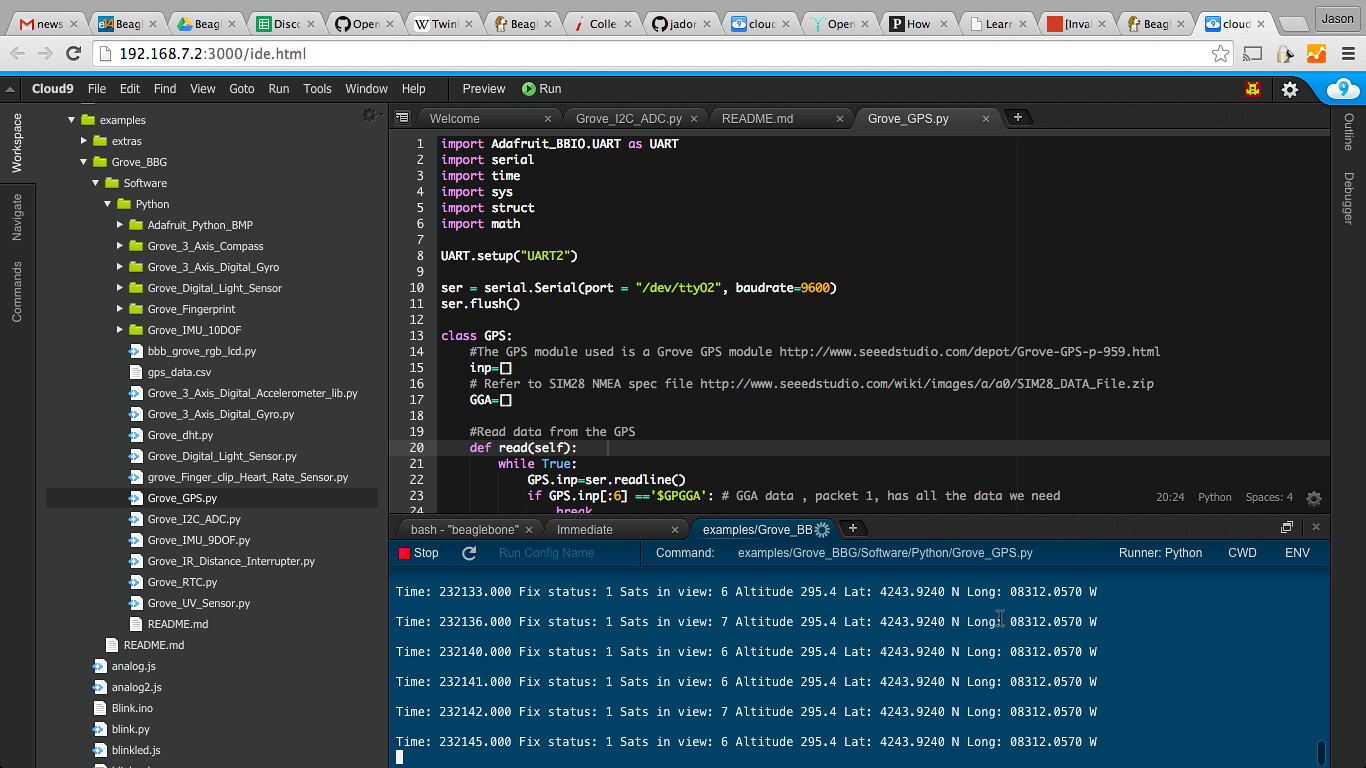1366x768 pixels.
Task: Toggle the Debugger side panel
Action: coord(1348,198)
